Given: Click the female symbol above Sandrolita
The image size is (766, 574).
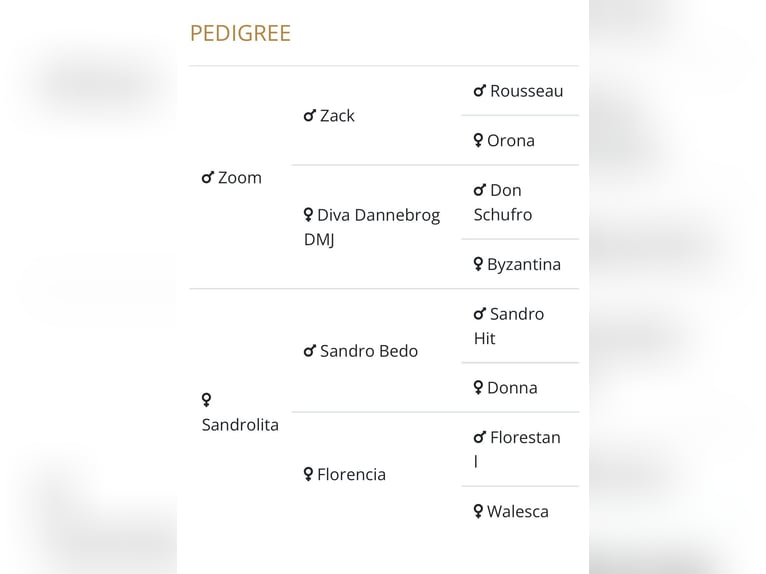Looking at the screenshot, I should click(x=206, y=400).
